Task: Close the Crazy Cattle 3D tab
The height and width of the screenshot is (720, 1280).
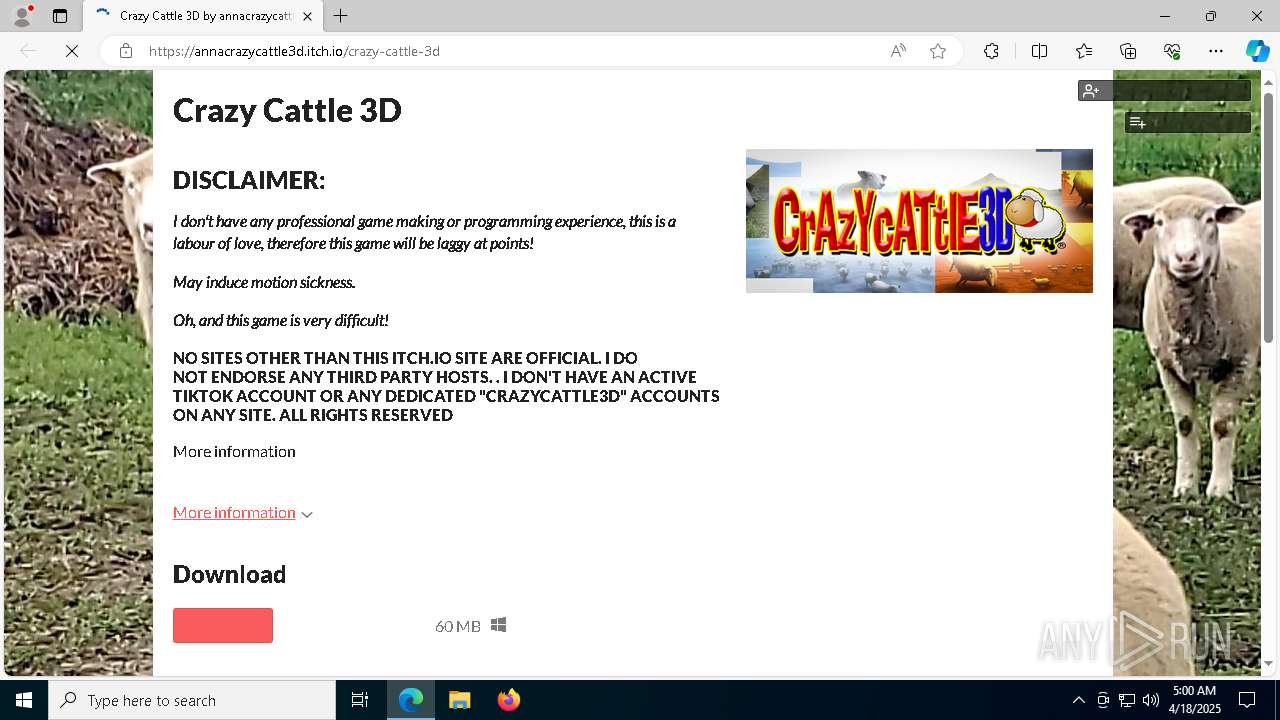Action: coord(307,16)
